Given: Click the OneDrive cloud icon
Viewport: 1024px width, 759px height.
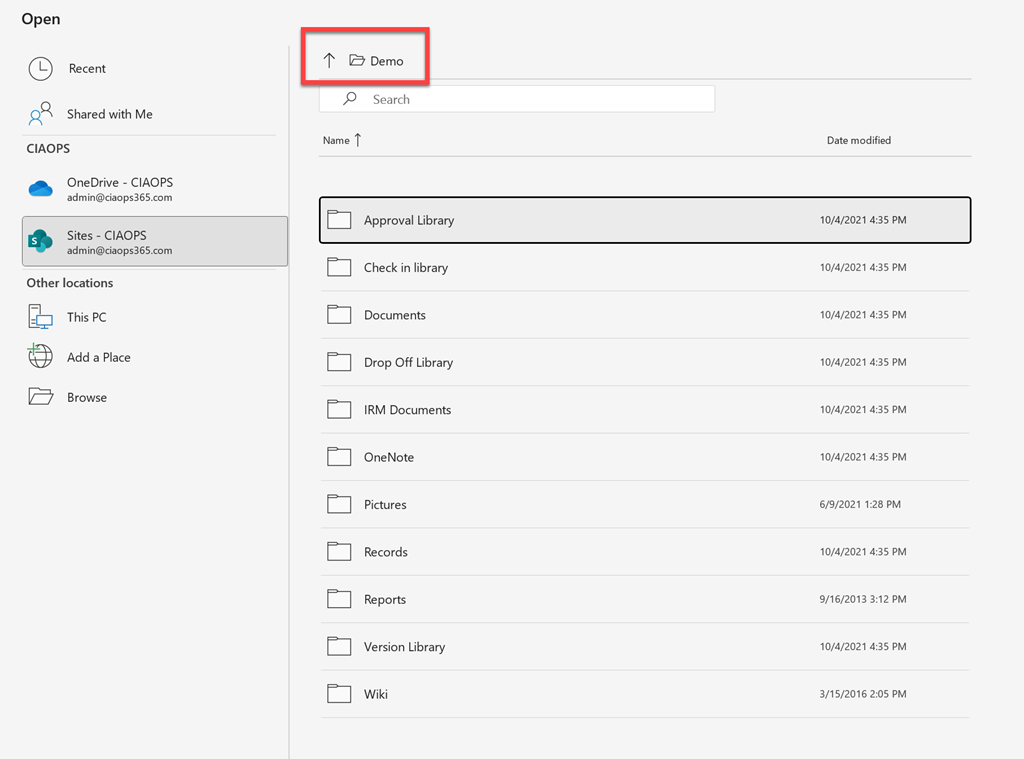Looking at the screenshot, I should 40,189.
